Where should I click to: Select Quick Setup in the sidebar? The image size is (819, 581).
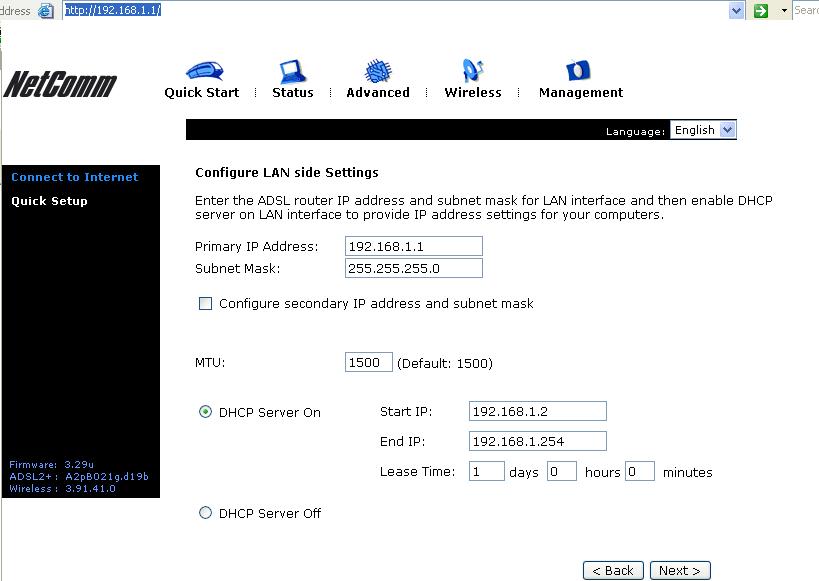50,201
